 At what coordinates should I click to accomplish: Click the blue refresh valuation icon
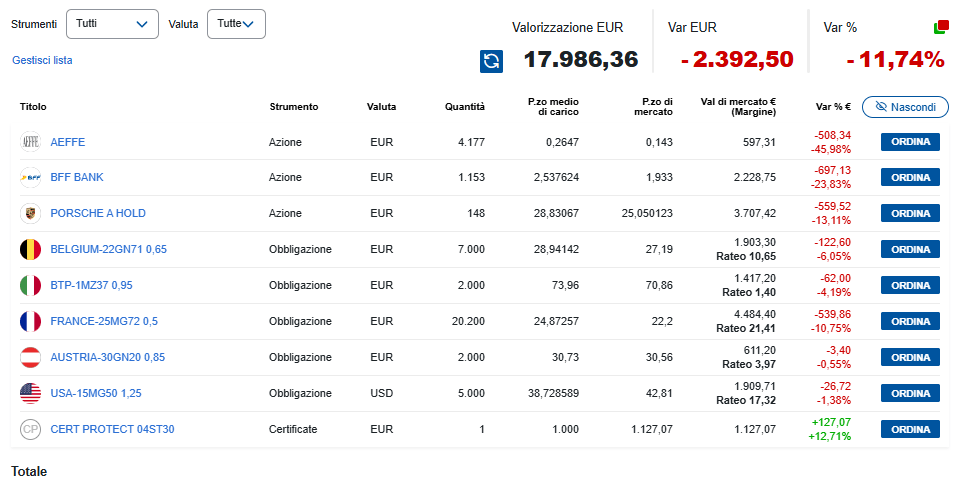click(x=492, y=61)
